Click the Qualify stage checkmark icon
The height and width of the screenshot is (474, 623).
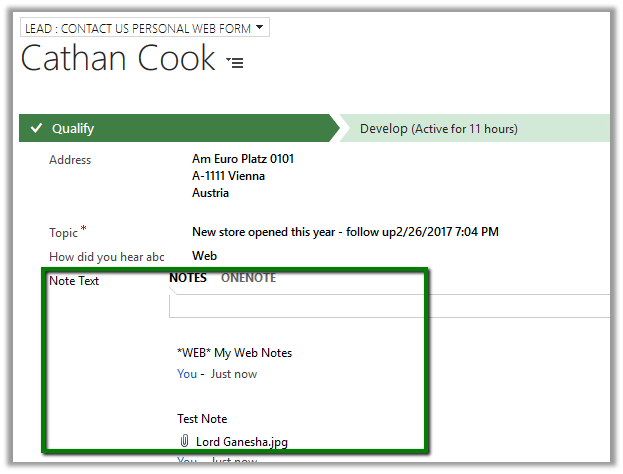[36, 129]
